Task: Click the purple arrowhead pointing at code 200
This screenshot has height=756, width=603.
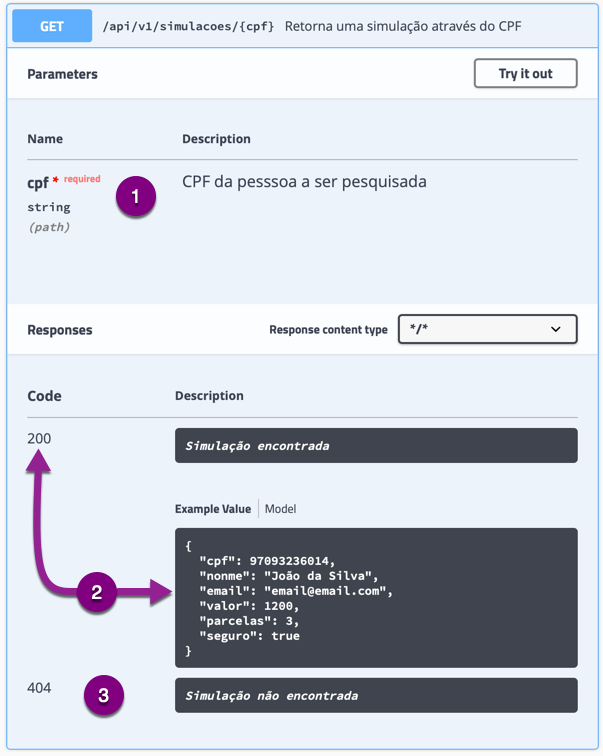Action: tap(39, 460)
